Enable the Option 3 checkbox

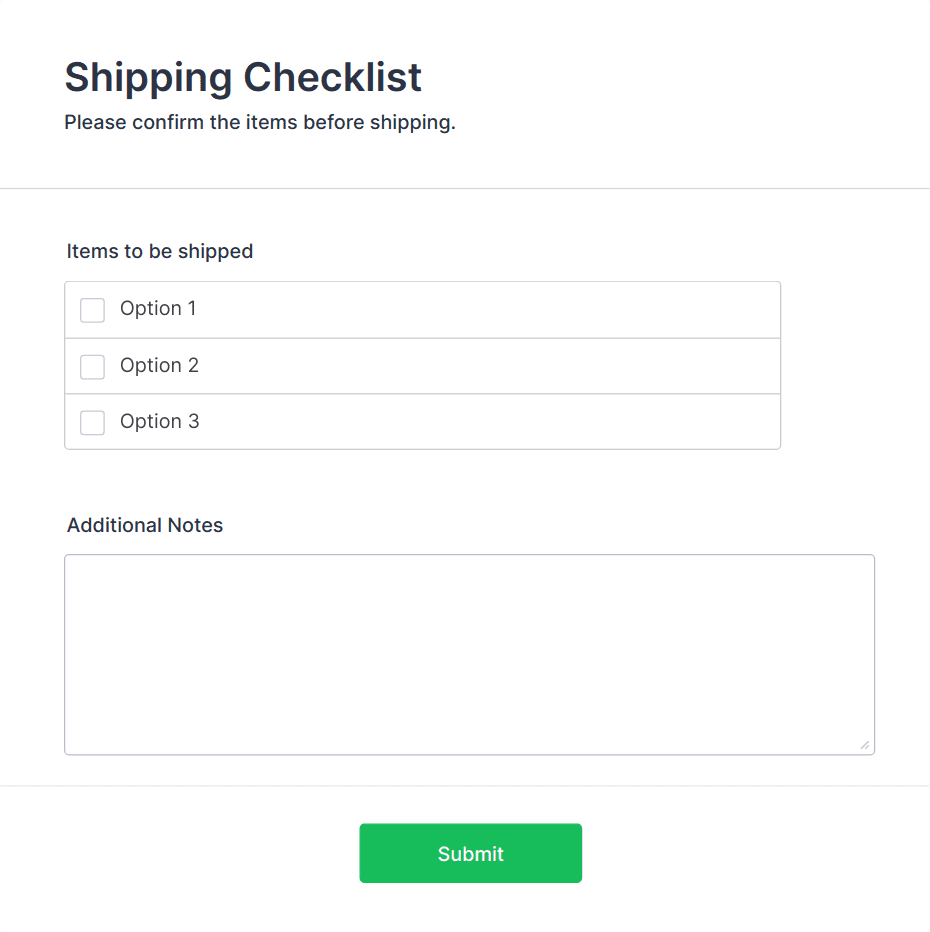pos(92,423)
